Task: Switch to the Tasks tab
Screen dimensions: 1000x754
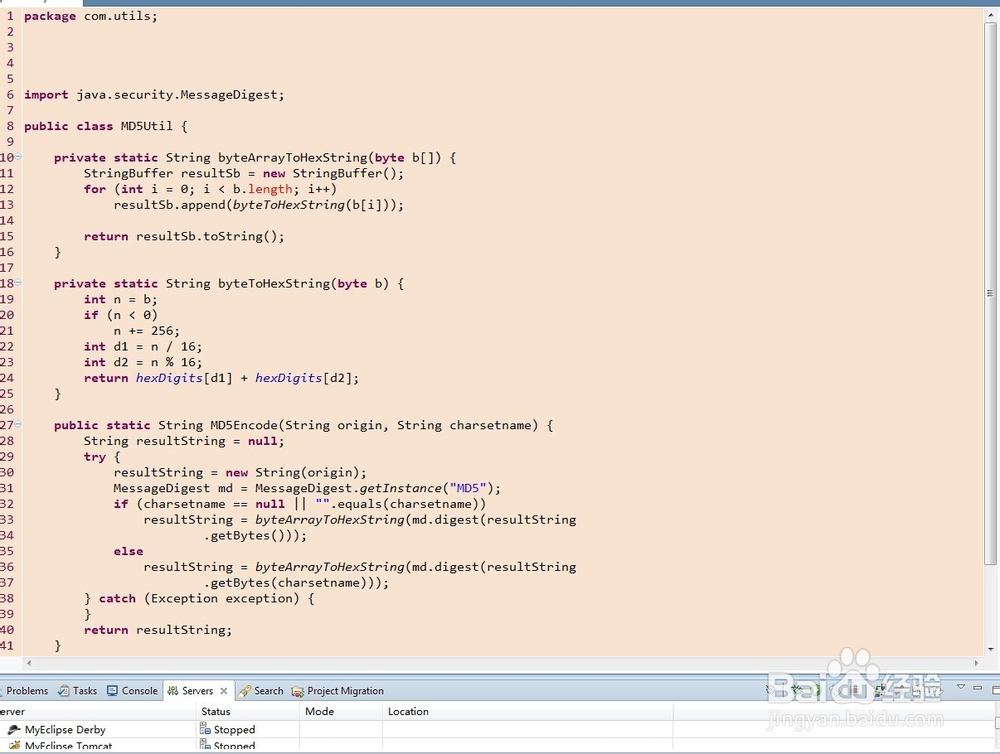Action: [78, 690]
